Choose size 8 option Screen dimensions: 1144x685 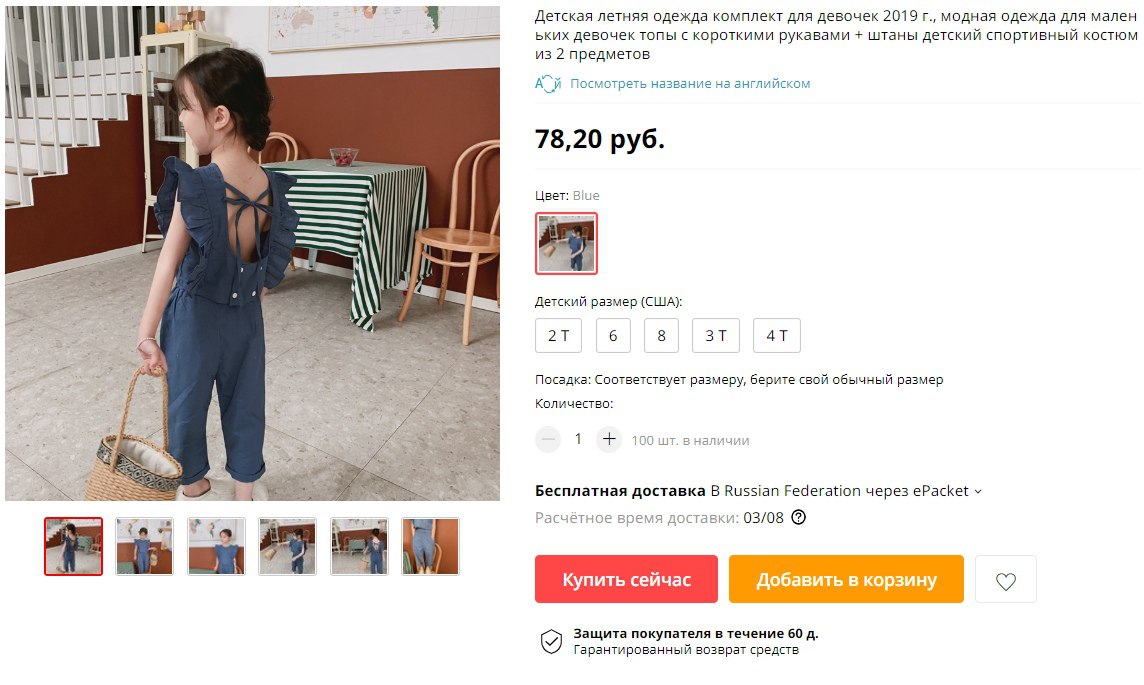(661, 336)
